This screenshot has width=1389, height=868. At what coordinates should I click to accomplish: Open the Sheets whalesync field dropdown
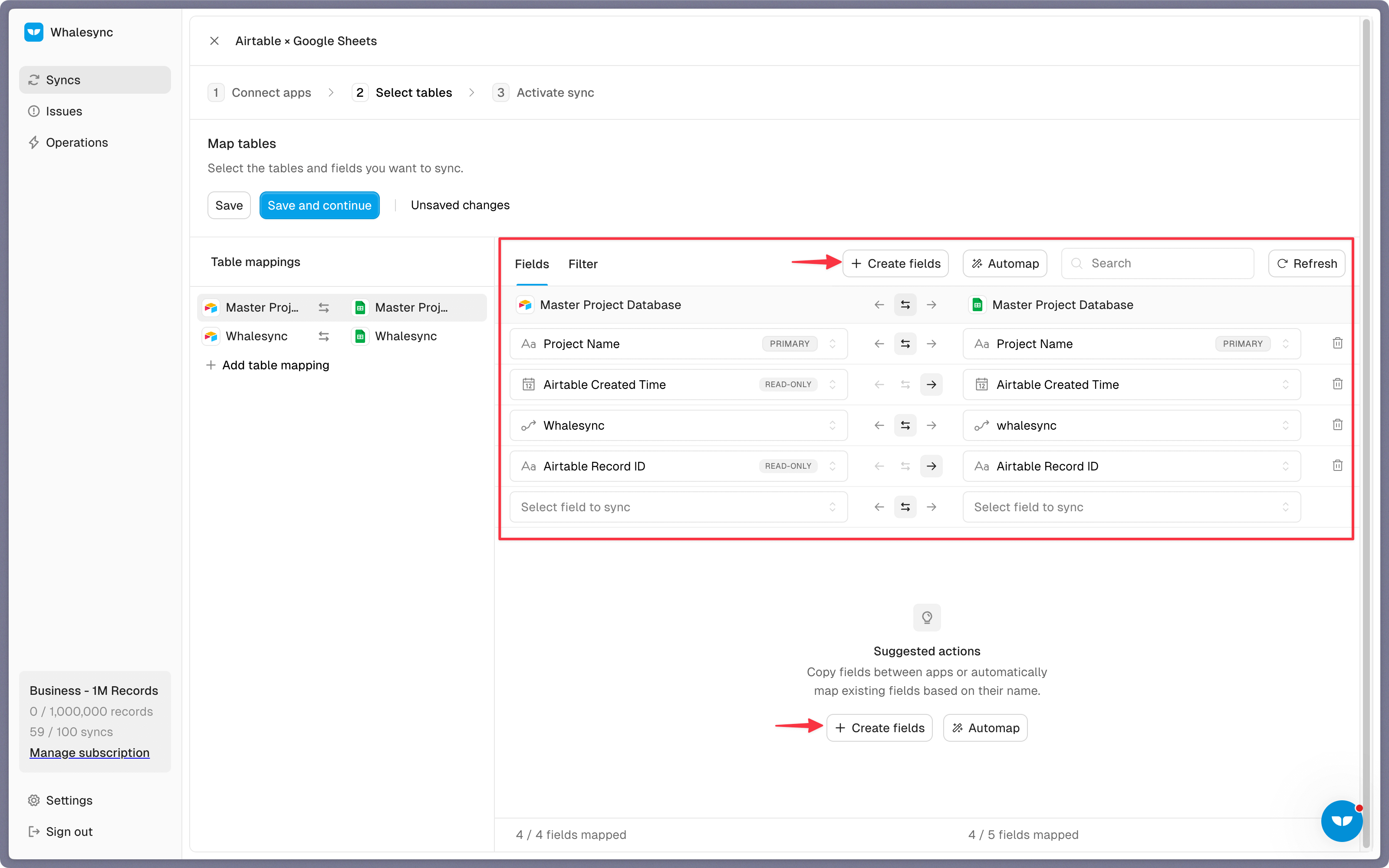1131,425
